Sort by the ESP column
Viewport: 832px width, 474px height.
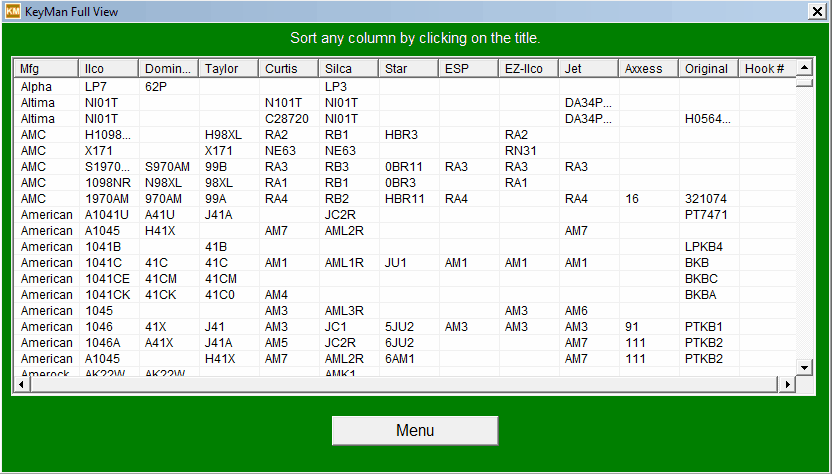(x=468, y=68)
